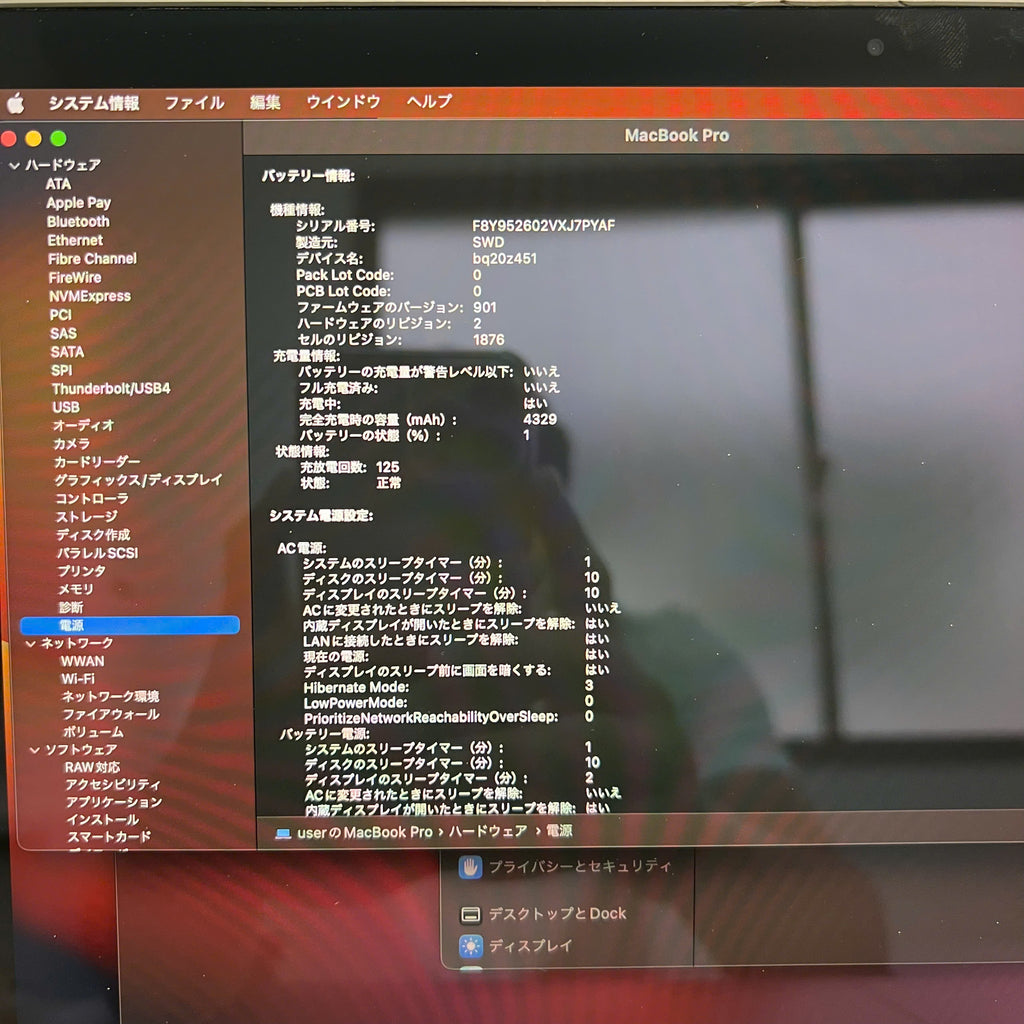Click the manufacturer value SWD

pos(488,242)
